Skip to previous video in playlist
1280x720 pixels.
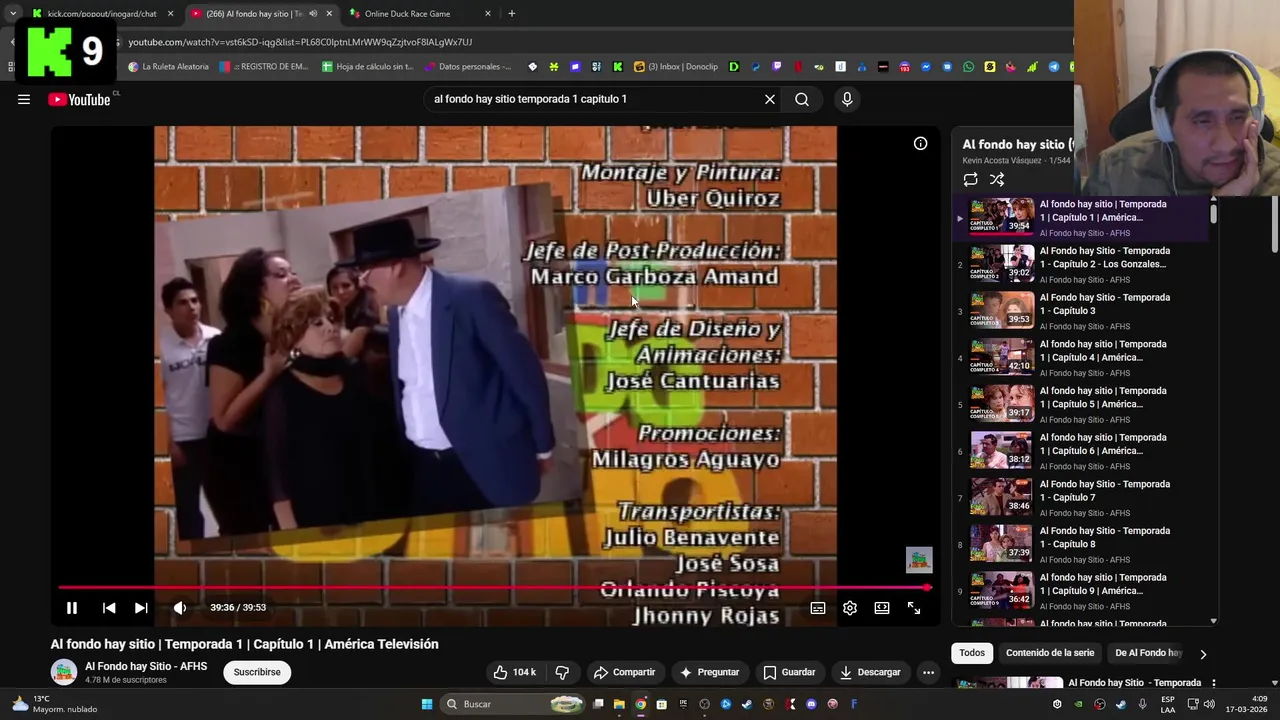point(109,607)
